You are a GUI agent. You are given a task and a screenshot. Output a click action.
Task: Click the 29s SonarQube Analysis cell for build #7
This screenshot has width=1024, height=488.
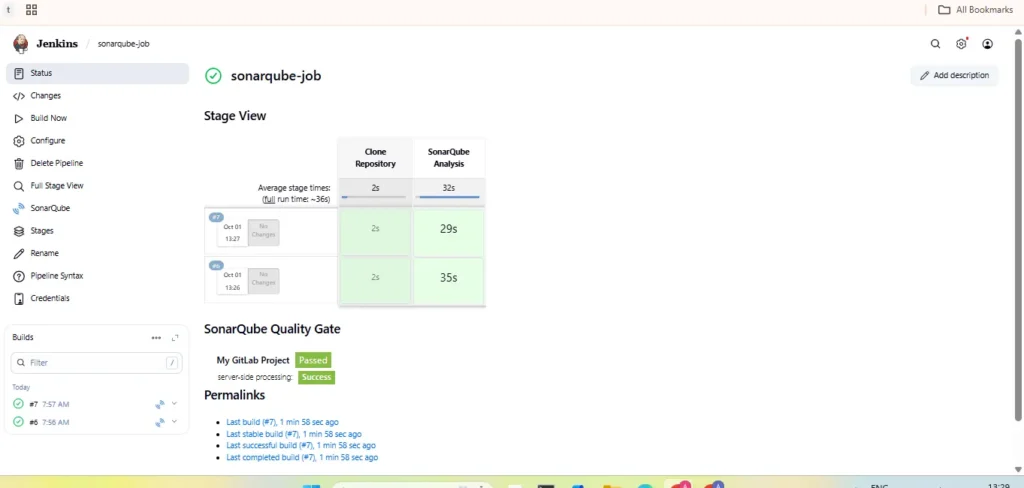point(448,229)
